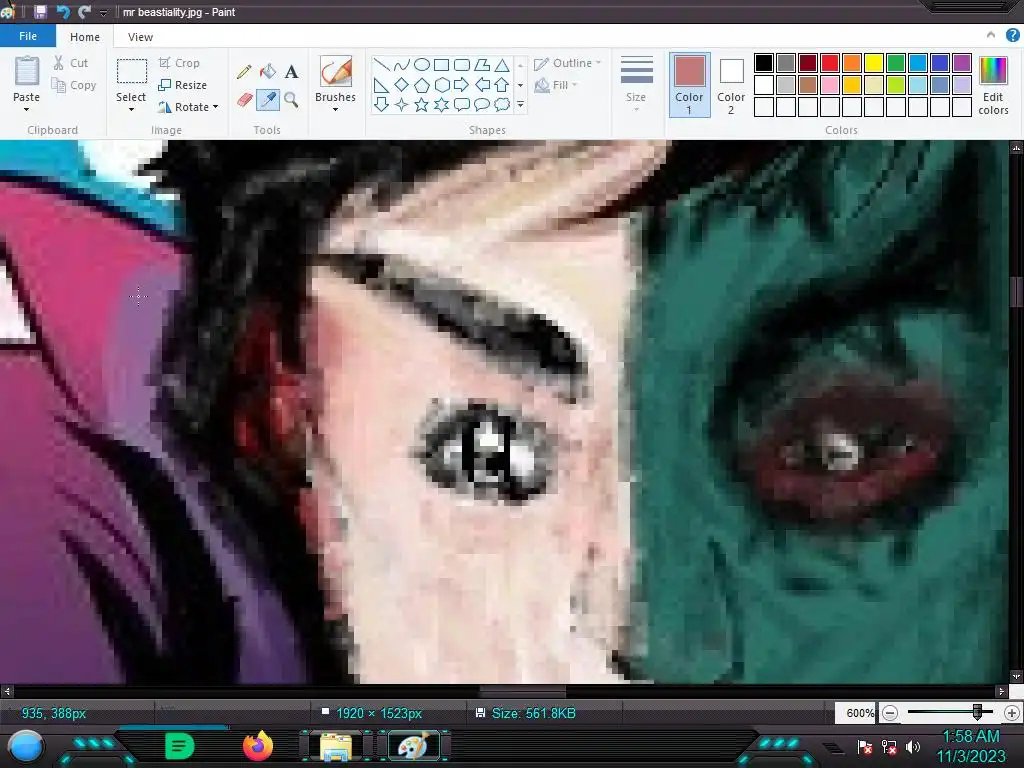The image size is (1024, 768).
Task: Choose the Curve shape
Action: tap(402, 64)
